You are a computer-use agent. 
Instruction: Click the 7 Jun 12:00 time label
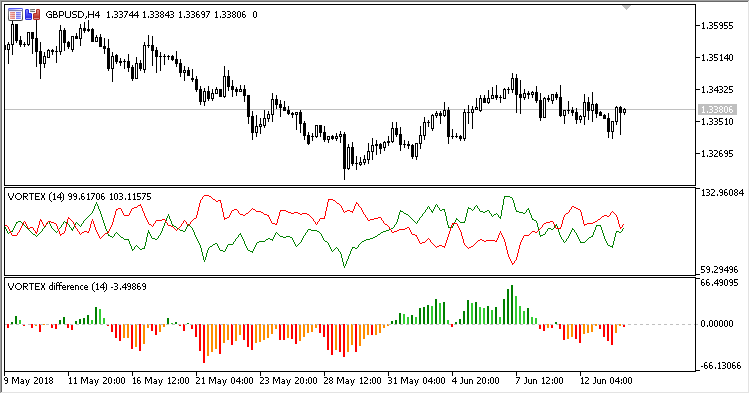click(x=540, y=381)
